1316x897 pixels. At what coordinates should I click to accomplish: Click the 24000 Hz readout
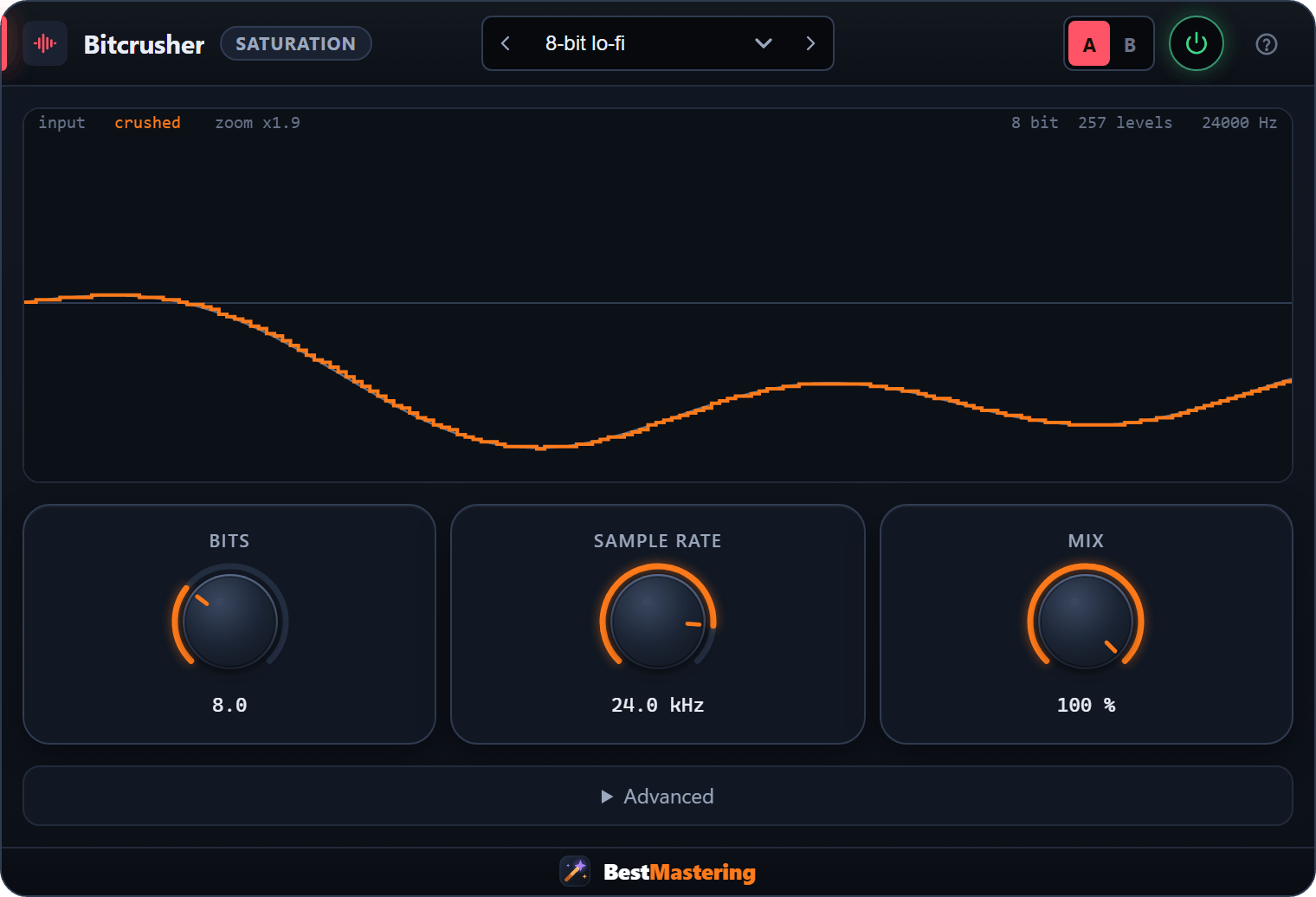(x=1239, y=123)
